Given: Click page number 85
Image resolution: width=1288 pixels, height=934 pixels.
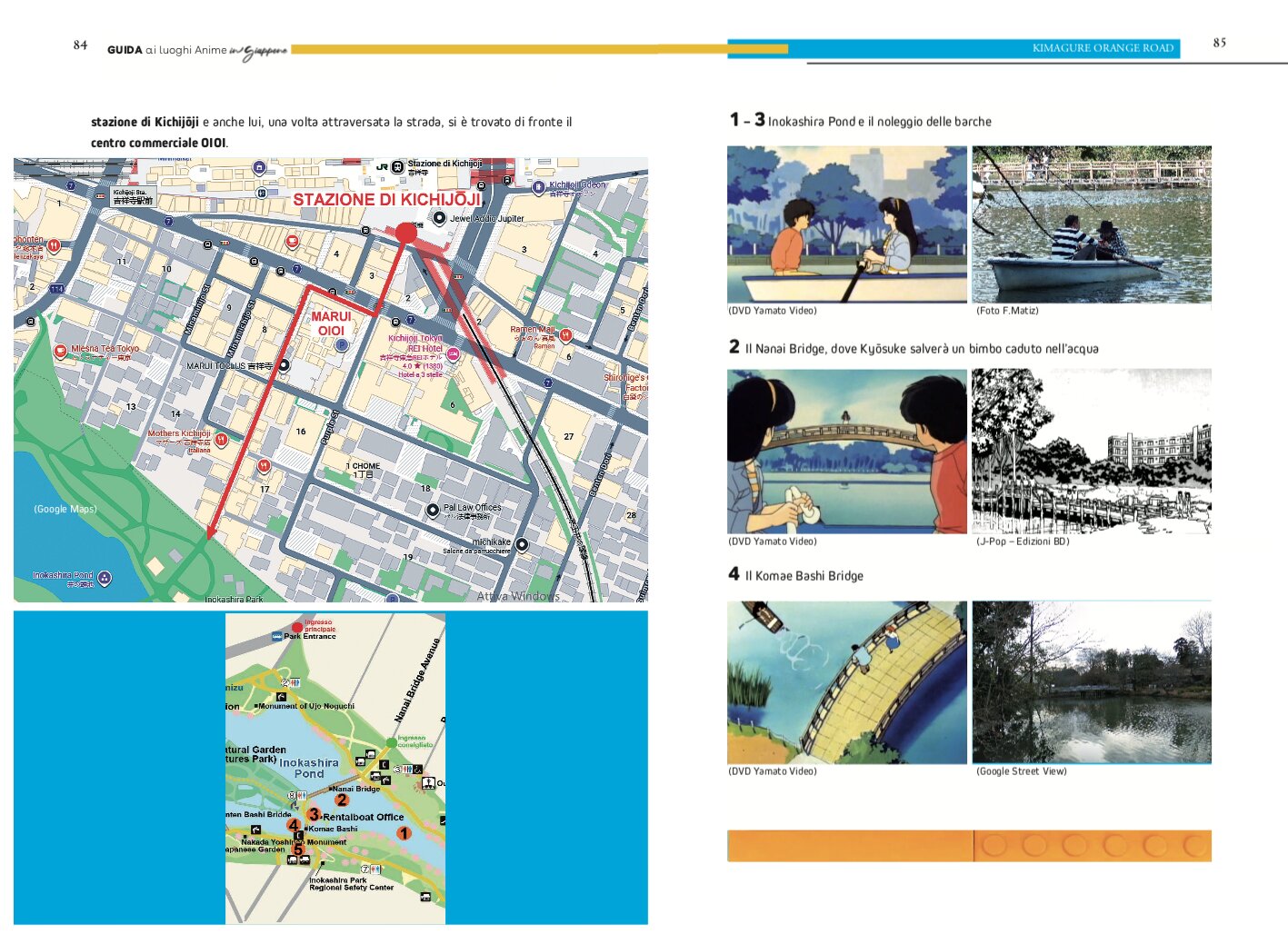Looking at the screenshot, I should 1220,43.
